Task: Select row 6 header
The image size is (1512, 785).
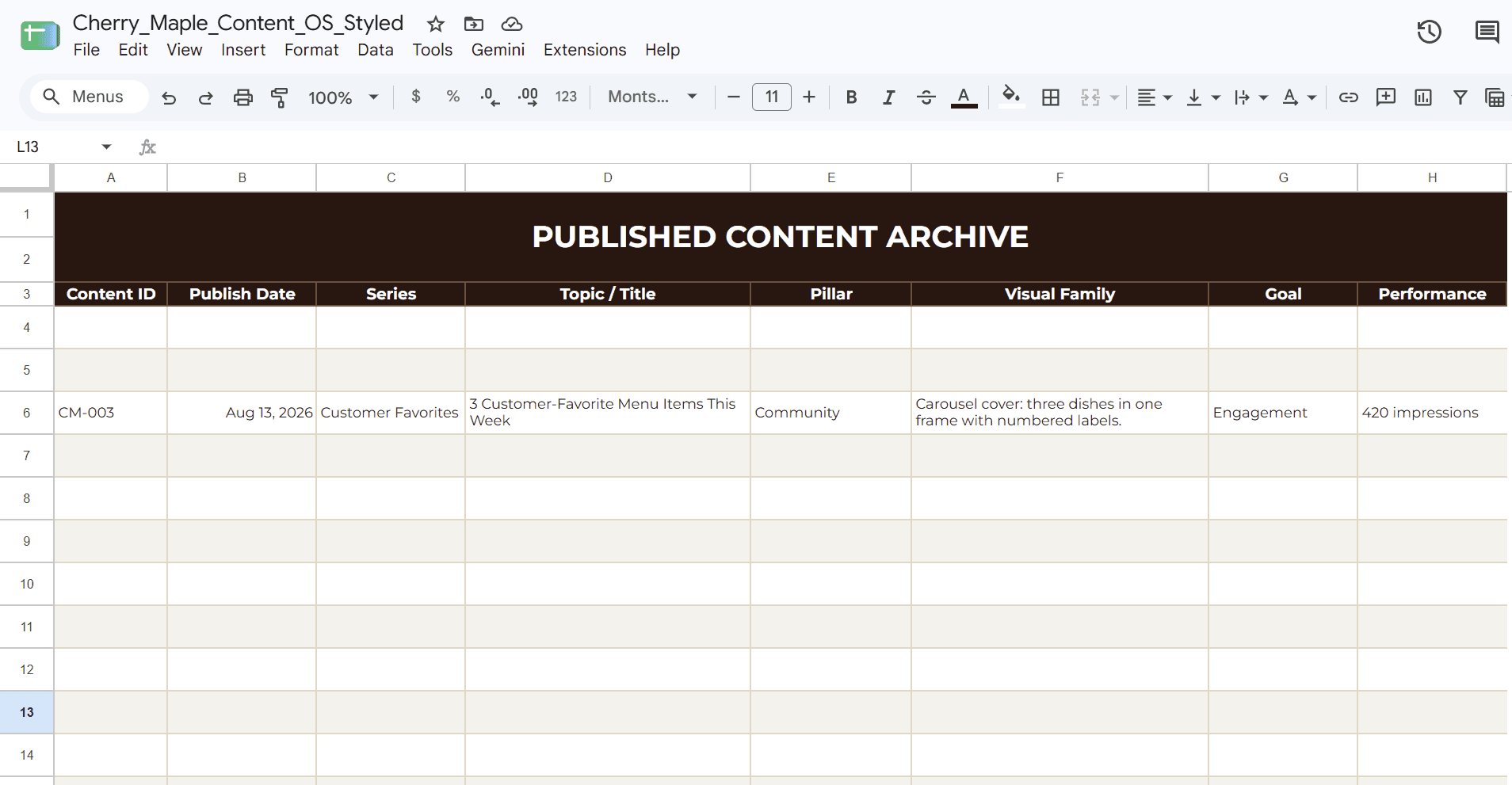Action: pos(26,413)
